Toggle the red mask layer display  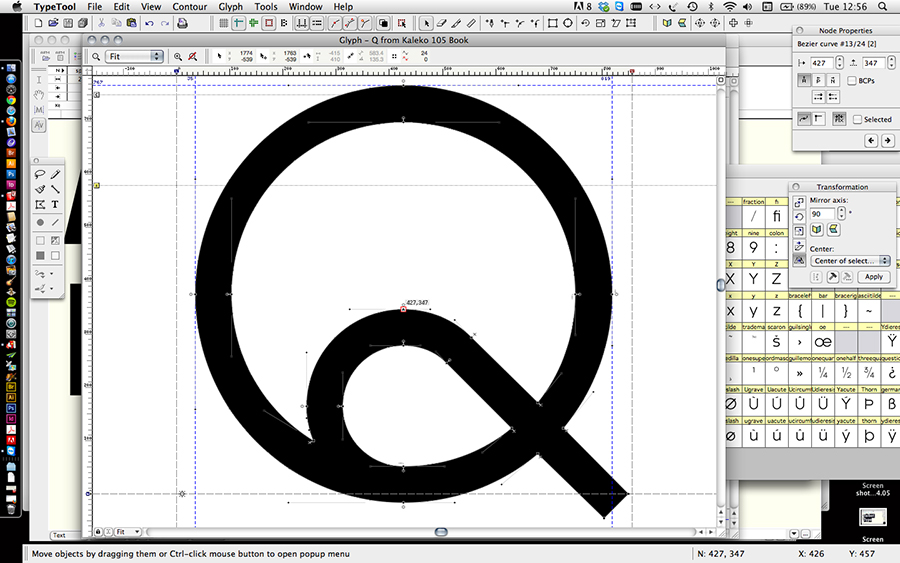coord(269,23)
